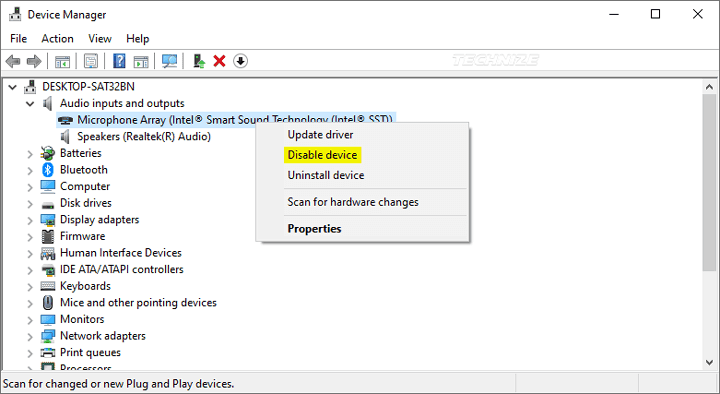Image resolution: width=720 pixels, height=394 pixels.
Task: Select the Disk drives category icon
Action: pyautogui.click(x=48, y=204)
